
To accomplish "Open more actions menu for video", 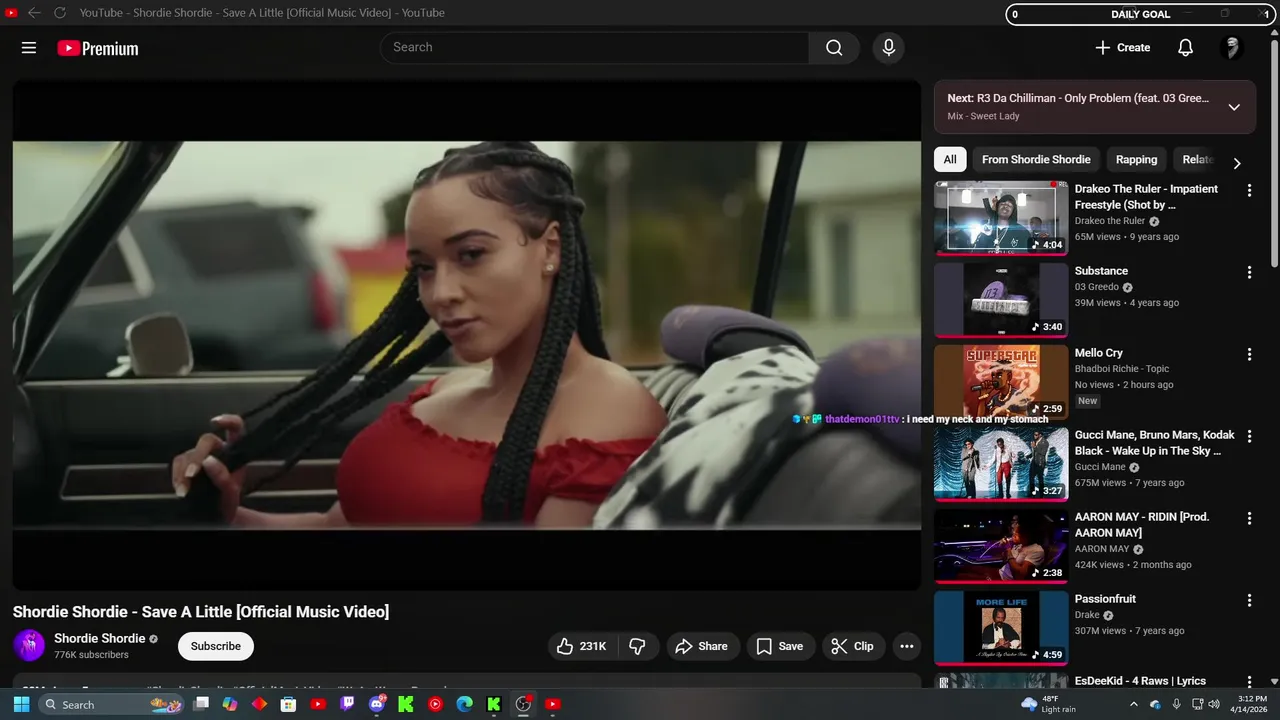I will (906, 646).
